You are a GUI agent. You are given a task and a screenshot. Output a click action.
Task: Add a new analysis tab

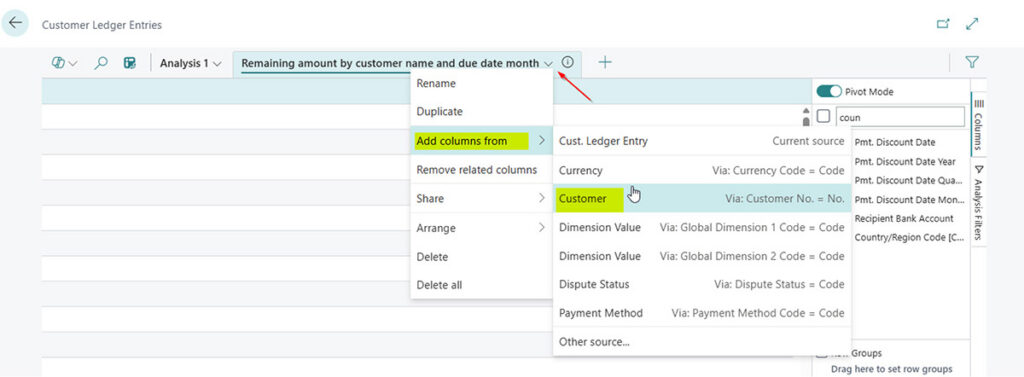605,63
